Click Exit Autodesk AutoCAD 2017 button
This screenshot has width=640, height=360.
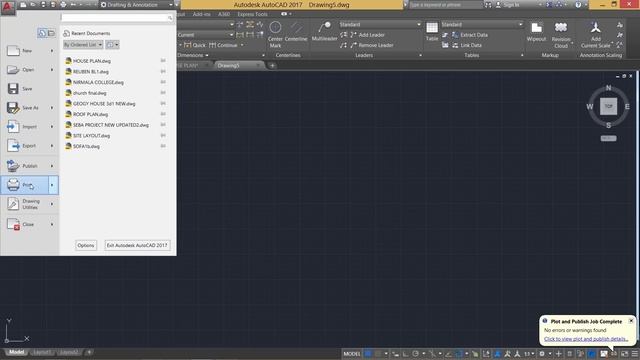pos(137,245)
